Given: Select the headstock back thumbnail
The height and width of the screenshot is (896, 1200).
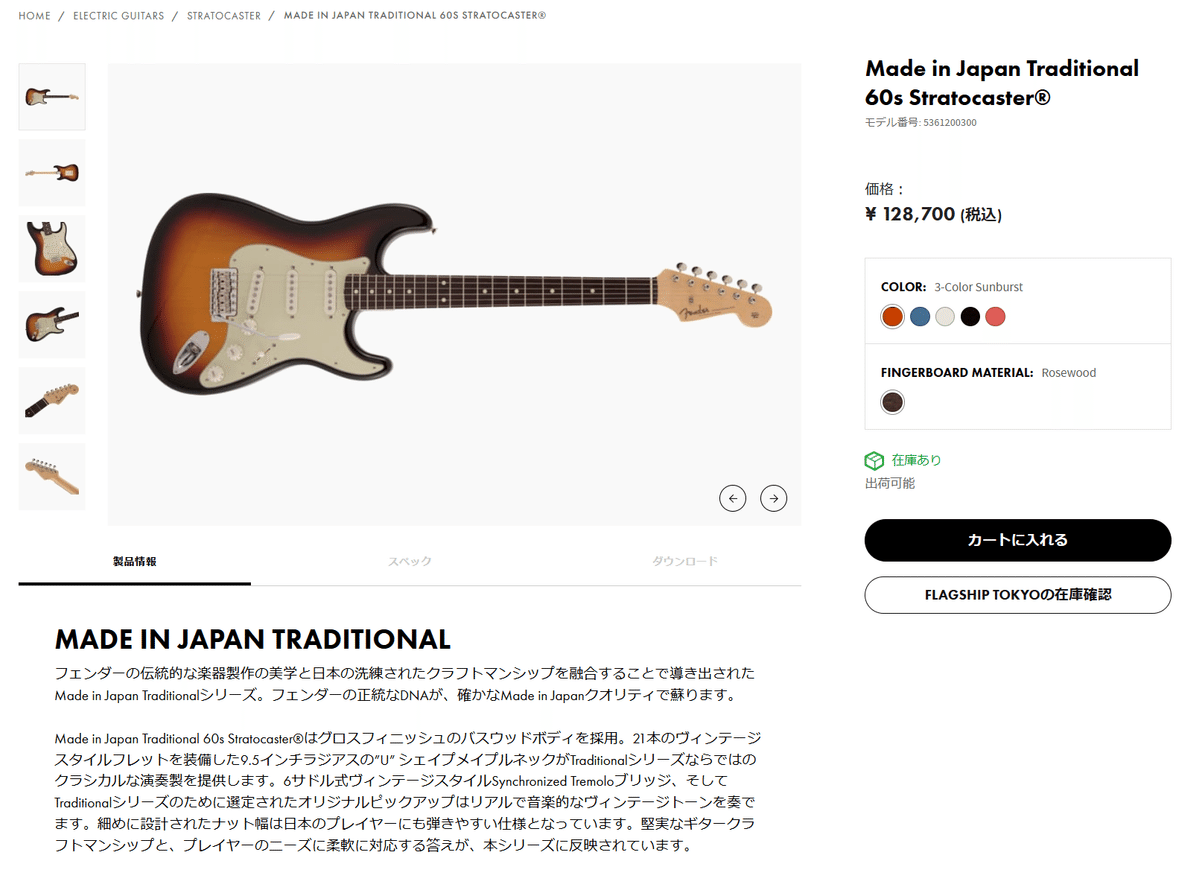Looking at the screenshot, I should pos(51,476).
